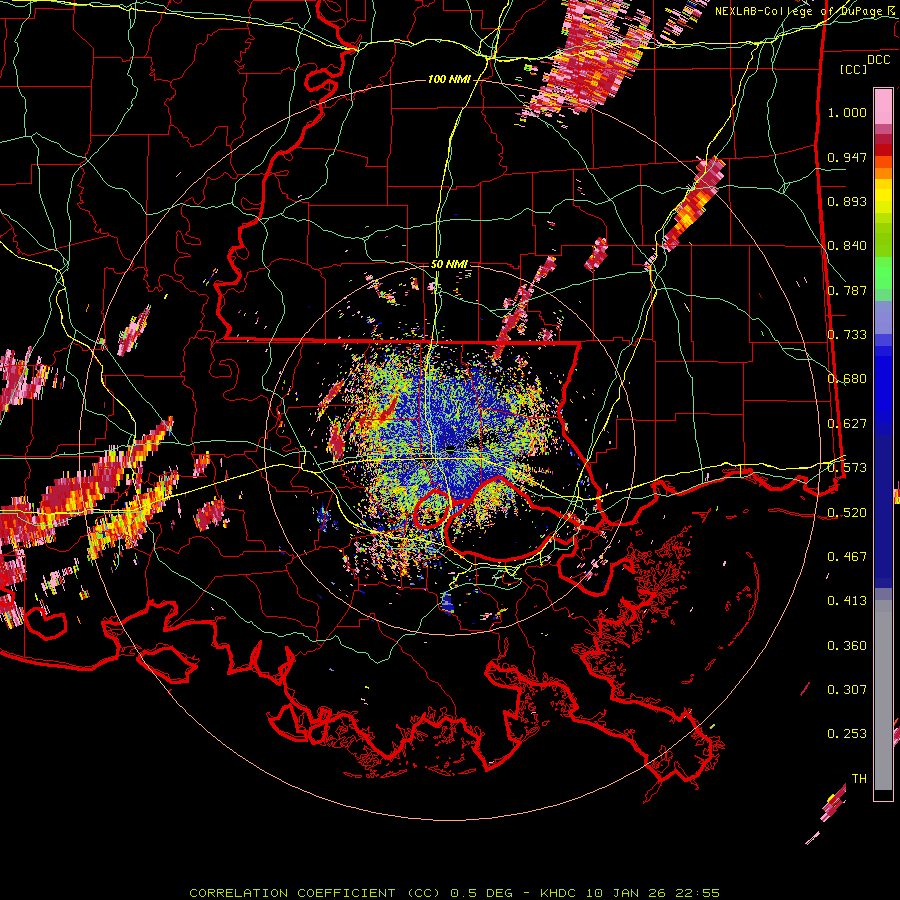
Task: Click the 1.000 legend value
Action: (847, 112)
